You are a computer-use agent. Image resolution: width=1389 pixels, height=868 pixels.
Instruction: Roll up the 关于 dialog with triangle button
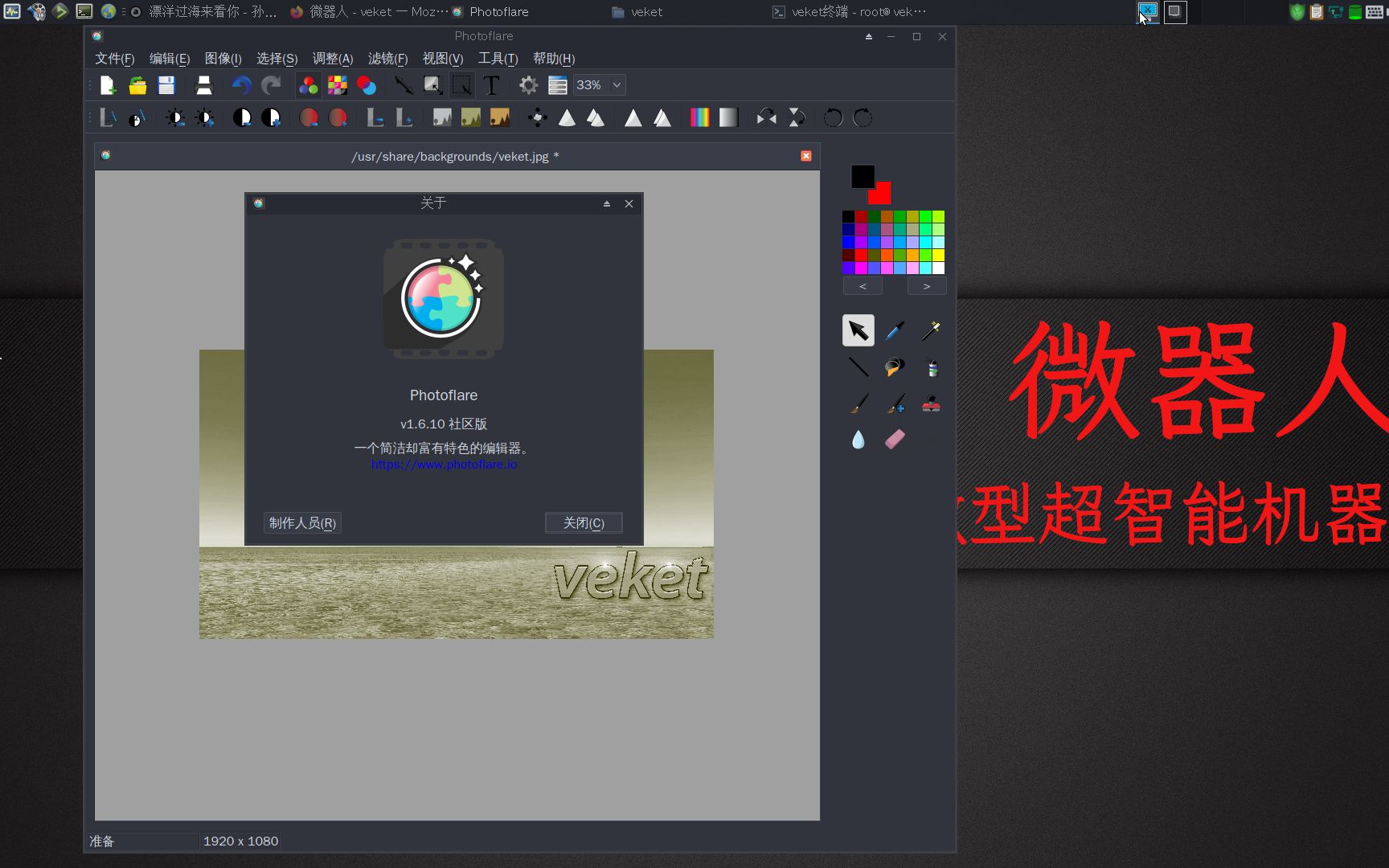point(607,204)
